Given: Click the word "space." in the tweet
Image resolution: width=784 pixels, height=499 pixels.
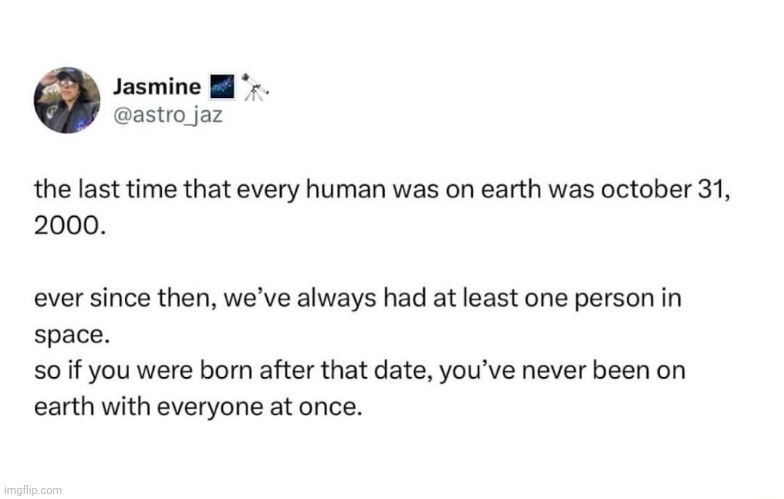Looking at the screenshot, I should pos(67,335).
